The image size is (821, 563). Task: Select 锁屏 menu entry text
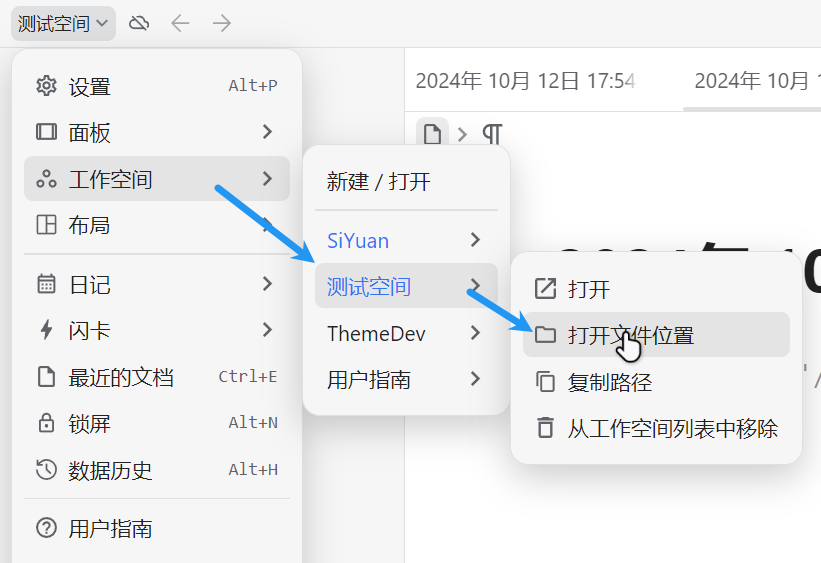pos(90,423)
